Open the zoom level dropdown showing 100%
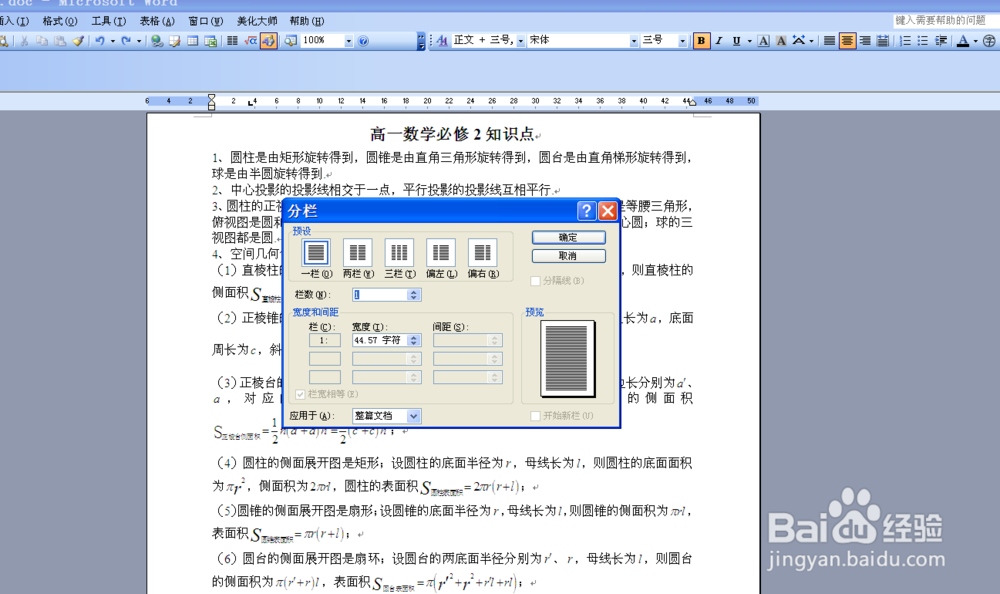The width and height of the screenshot is (1000, 594). click(x=349, y=41)
